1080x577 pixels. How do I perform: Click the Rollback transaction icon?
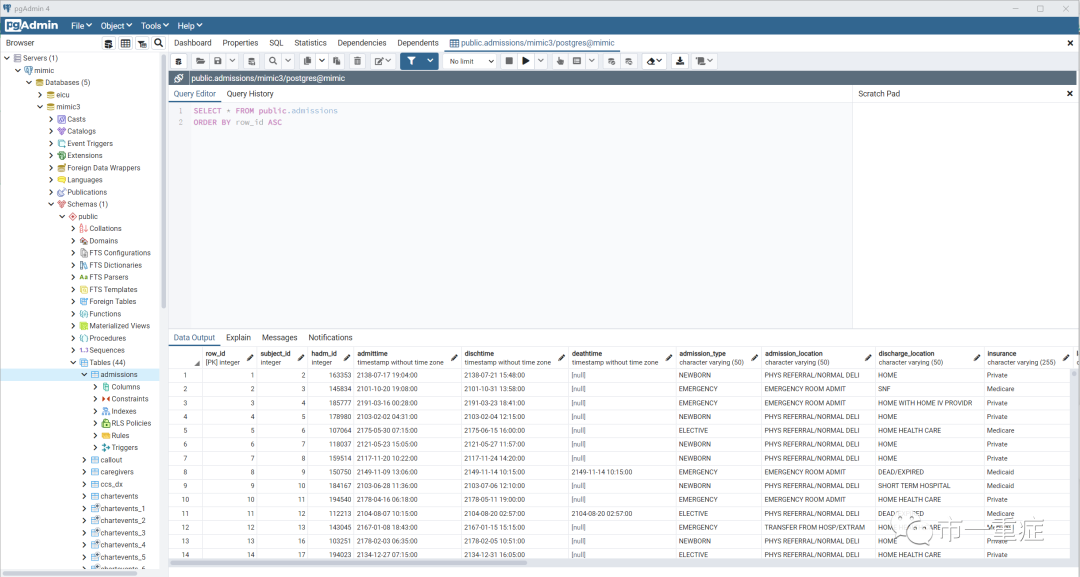coord(629,61)
